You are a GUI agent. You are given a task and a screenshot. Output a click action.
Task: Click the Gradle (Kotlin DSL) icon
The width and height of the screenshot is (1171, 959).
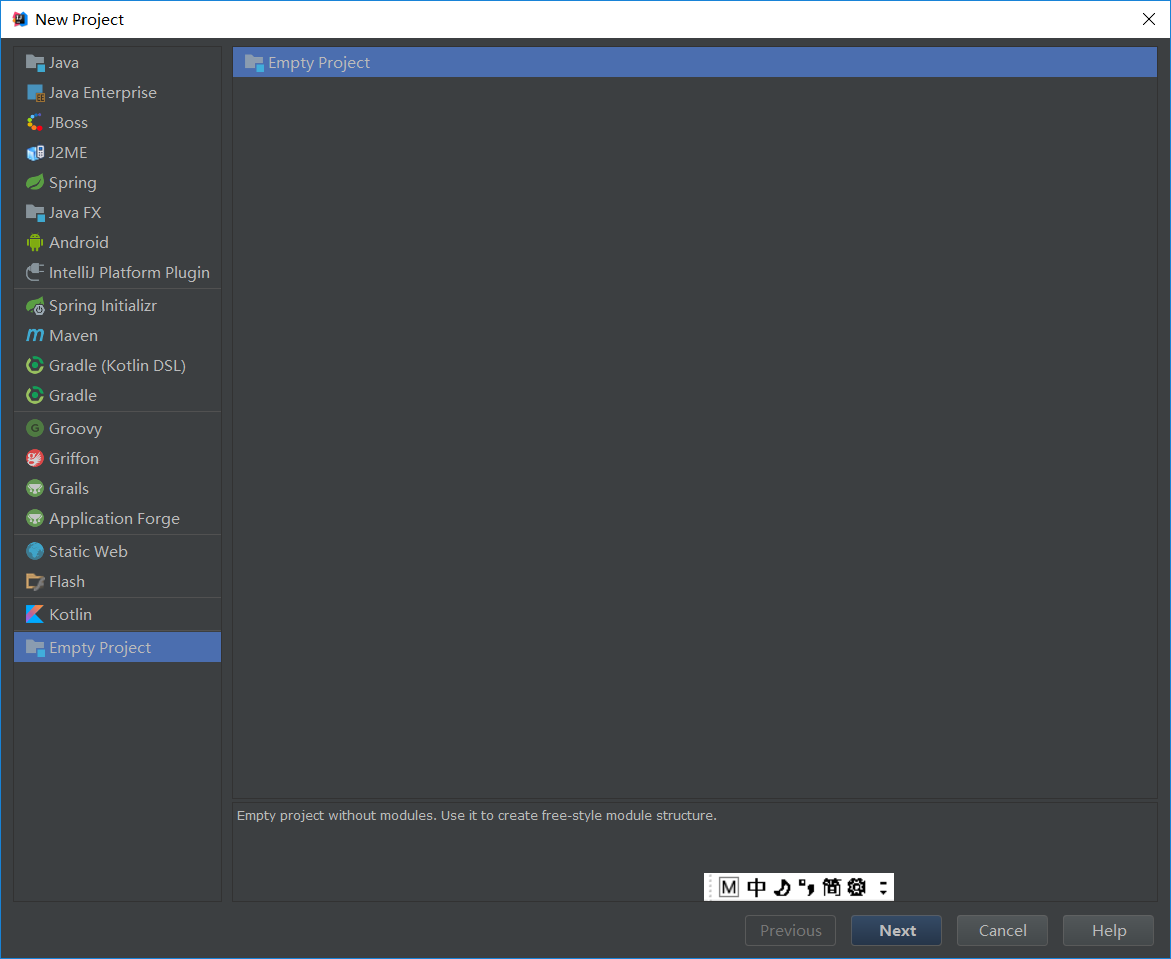click(34, 365)
